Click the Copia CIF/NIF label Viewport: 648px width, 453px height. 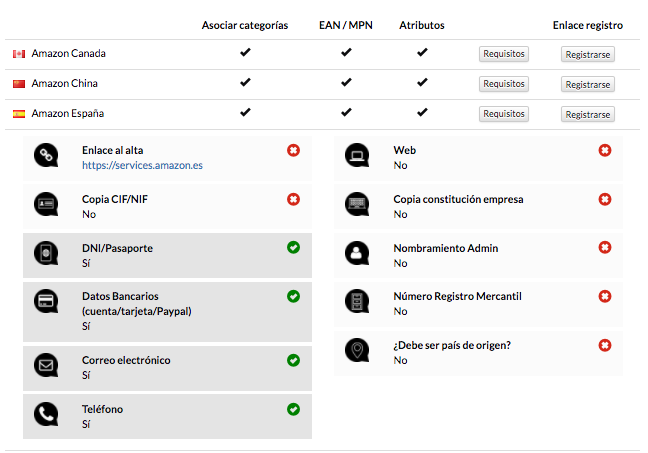(115, 199)
